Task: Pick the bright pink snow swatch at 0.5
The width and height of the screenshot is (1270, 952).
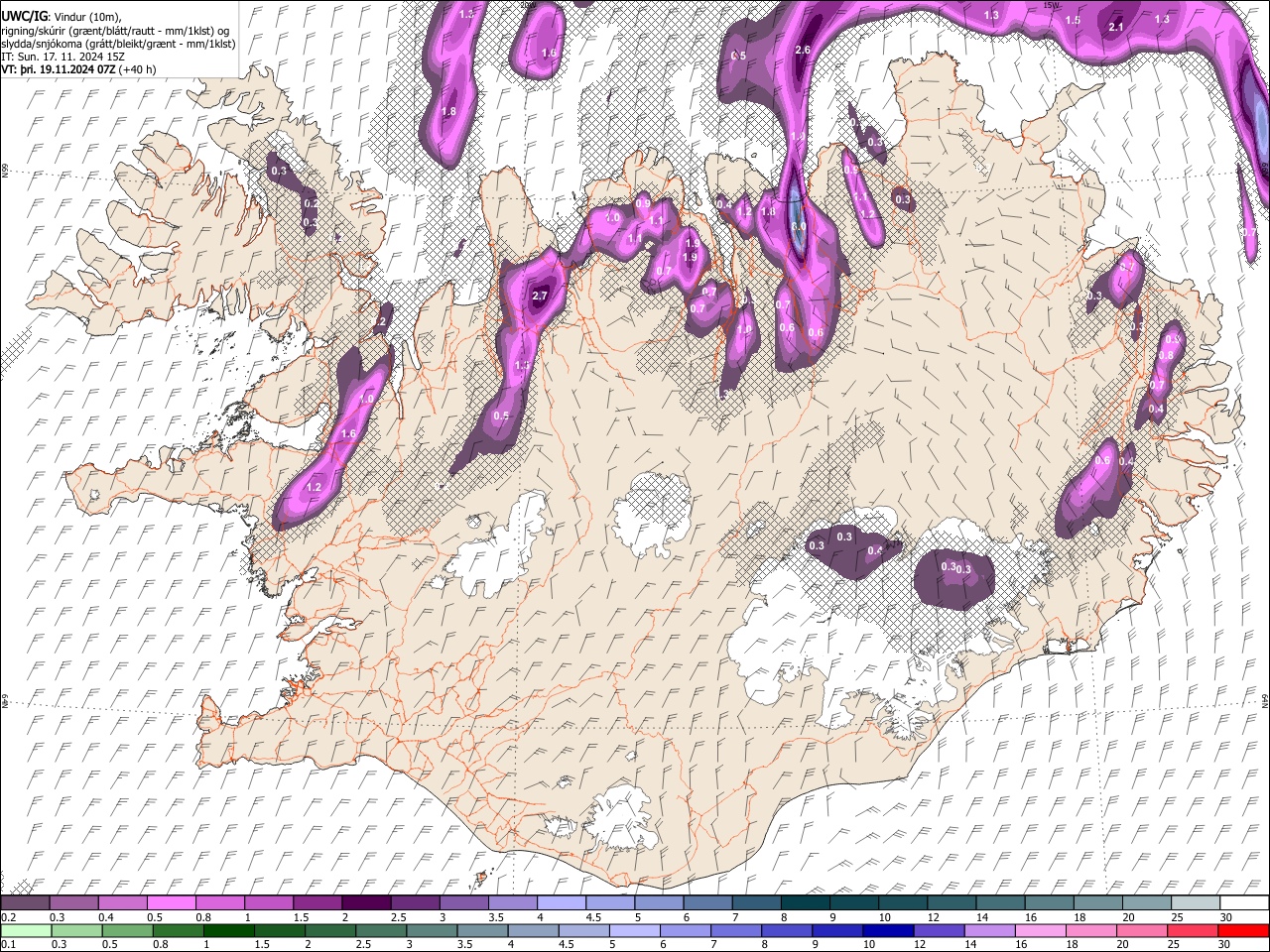Action: [172, 902]
